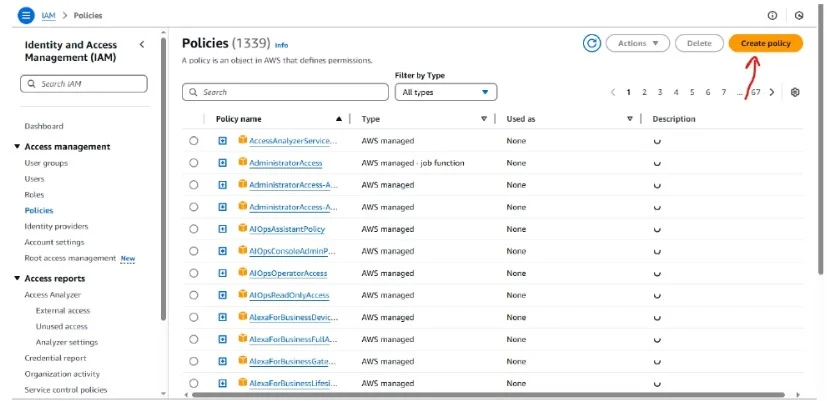This screenshot has width=833, height=401.
Task: Open table preferences gear icon
Action: coord(795,92)
